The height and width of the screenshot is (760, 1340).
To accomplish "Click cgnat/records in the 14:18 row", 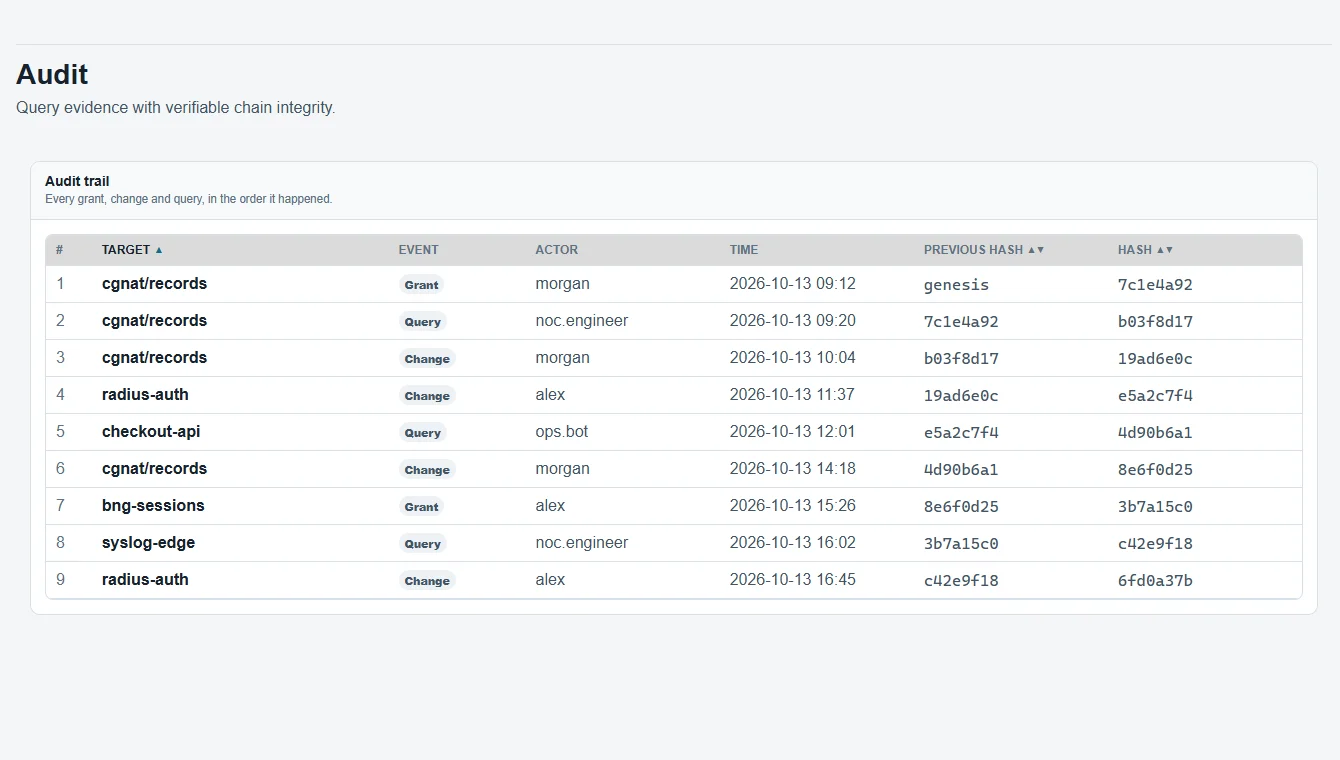I will [154, 469].
